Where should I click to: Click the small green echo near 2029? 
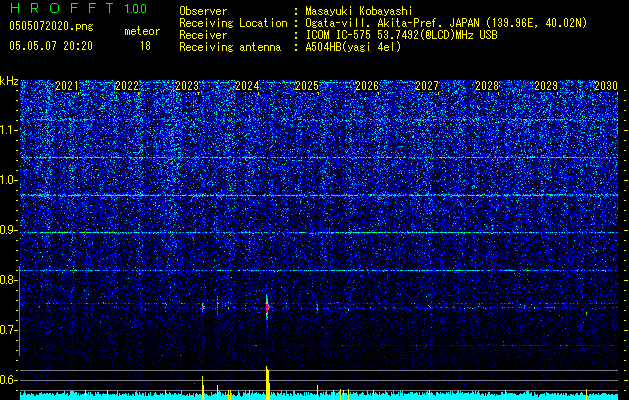click(586, 313)
